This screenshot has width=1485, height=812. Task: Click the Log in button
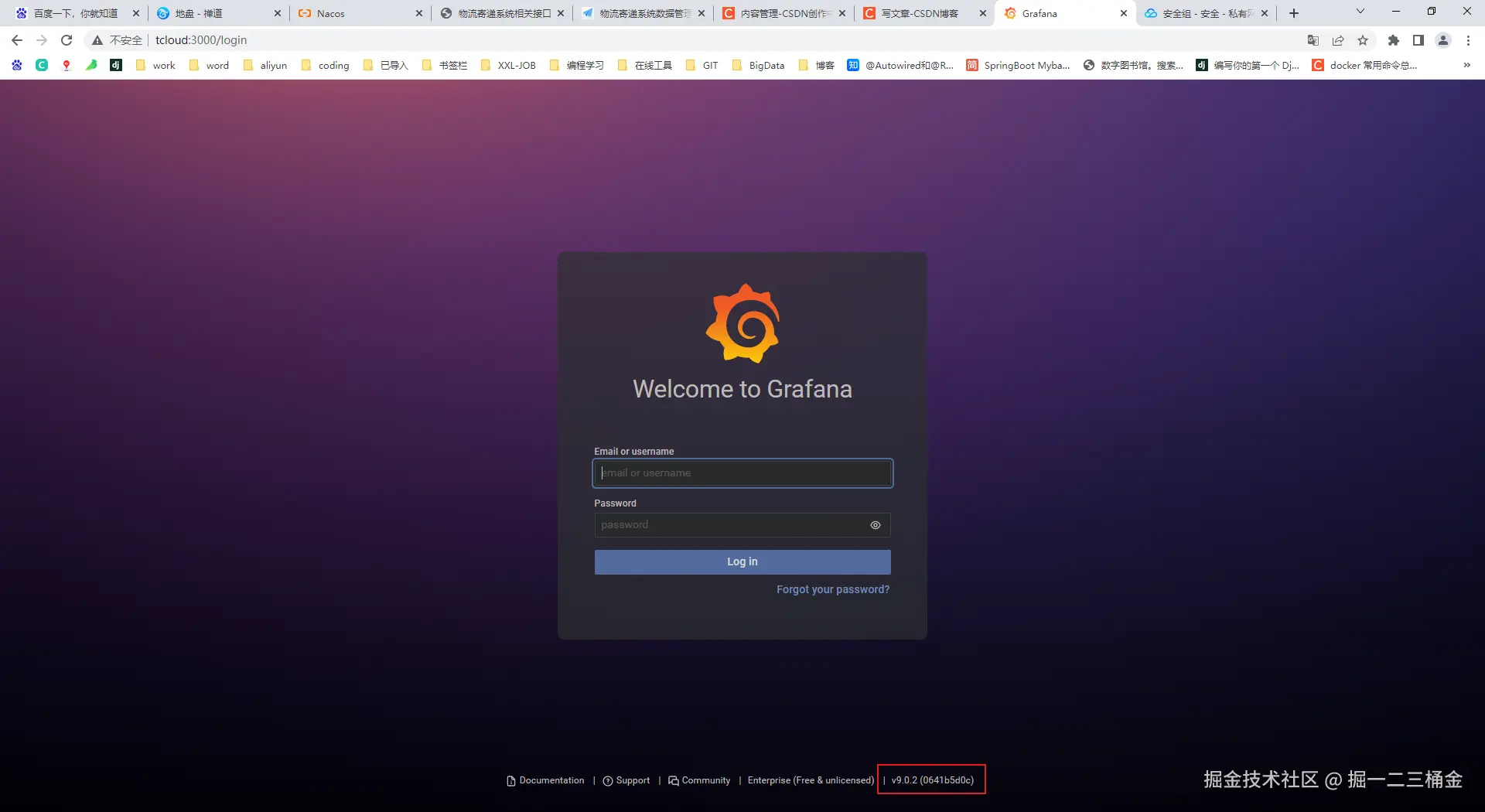(742, 562)
